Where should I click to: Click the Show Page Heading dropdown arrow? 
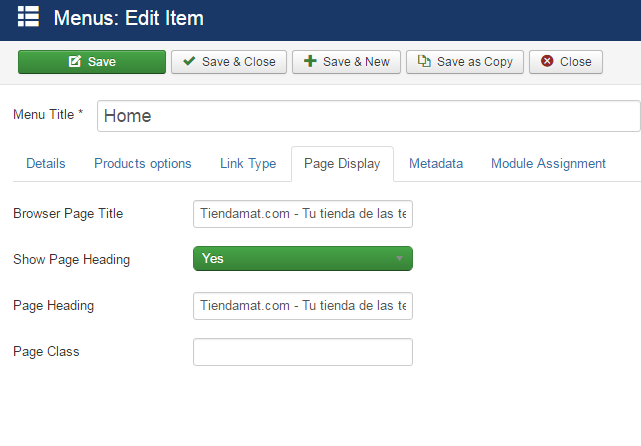[400, 259]
